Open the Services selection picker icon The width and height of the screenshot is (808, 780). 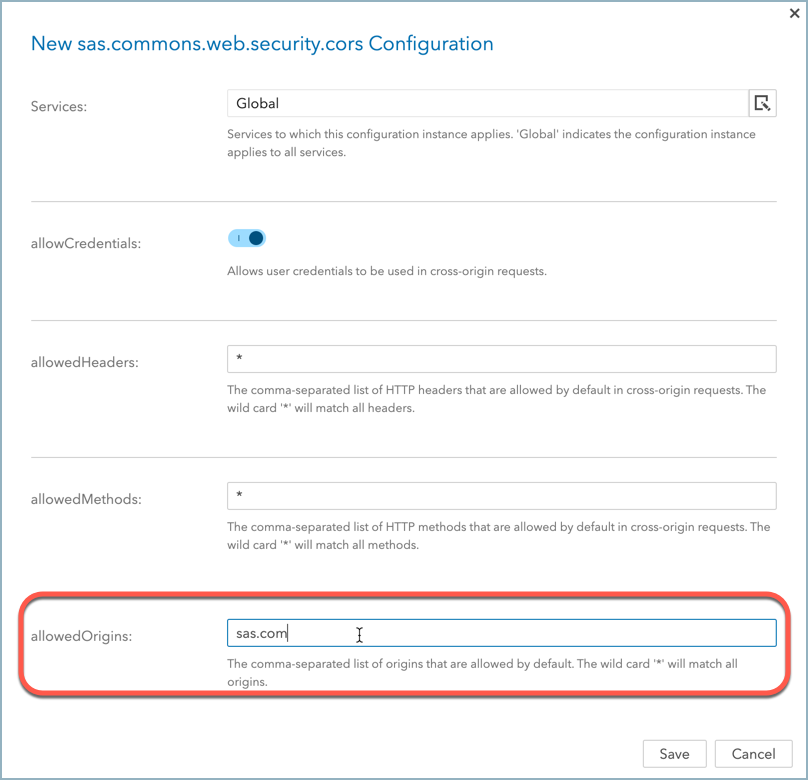click(x=762, y=103)
